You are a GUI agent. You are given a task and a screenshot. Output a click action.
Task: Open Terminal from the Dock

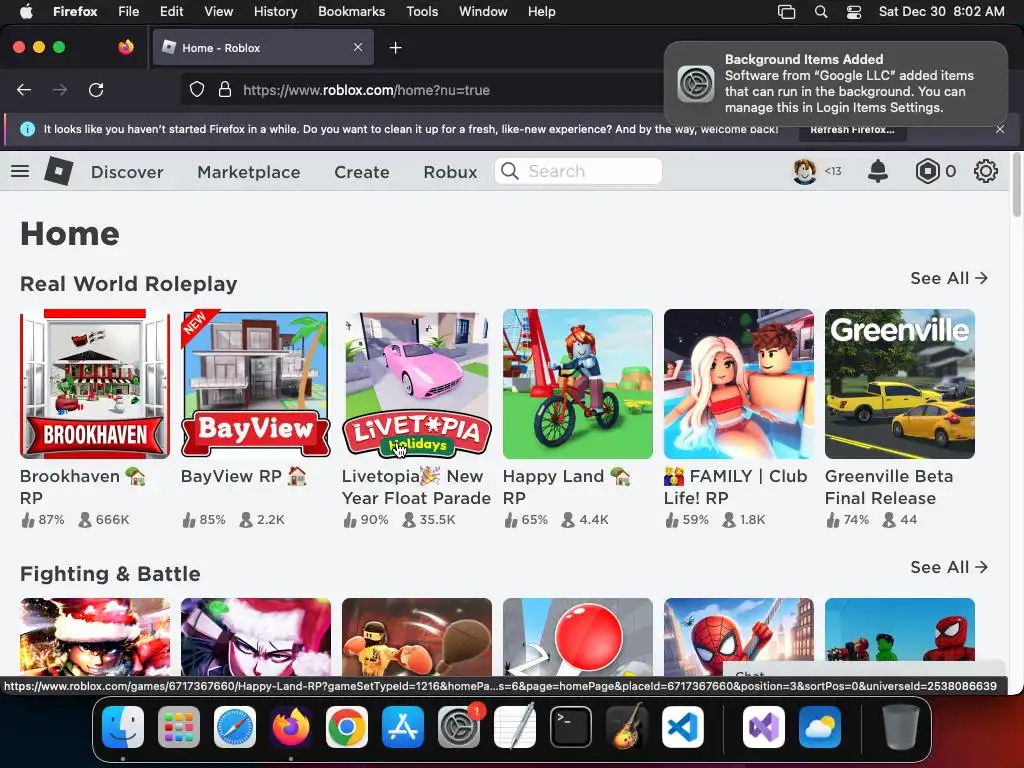tap(571, 727)
